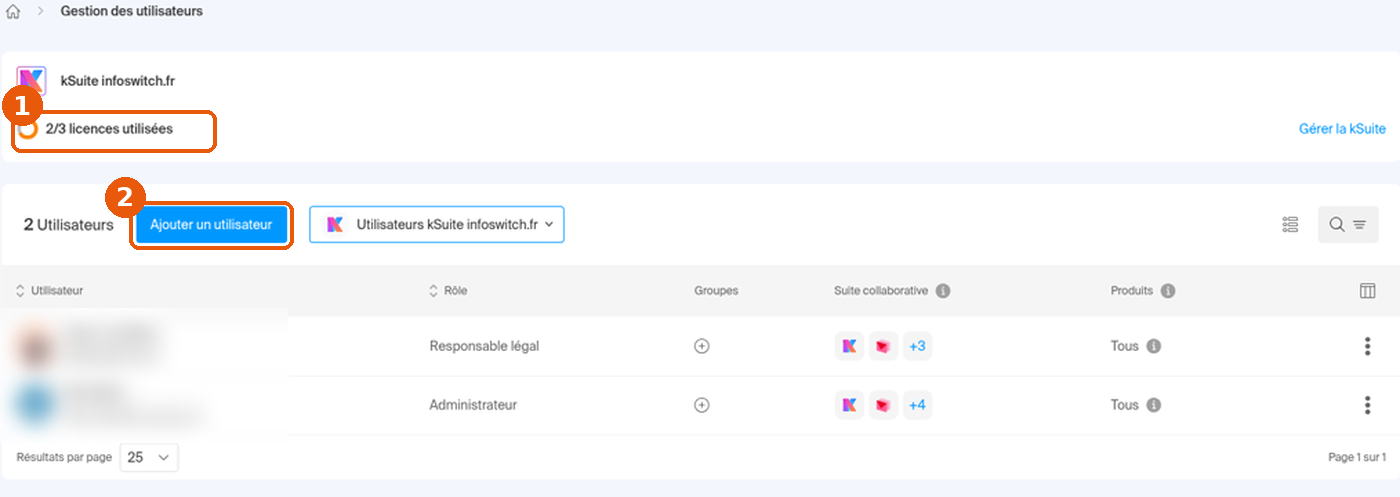Go to home via breadcrumb house icon
Image resolution: width=1400 pixels, height=497 pixels.
tap(13, 12)
